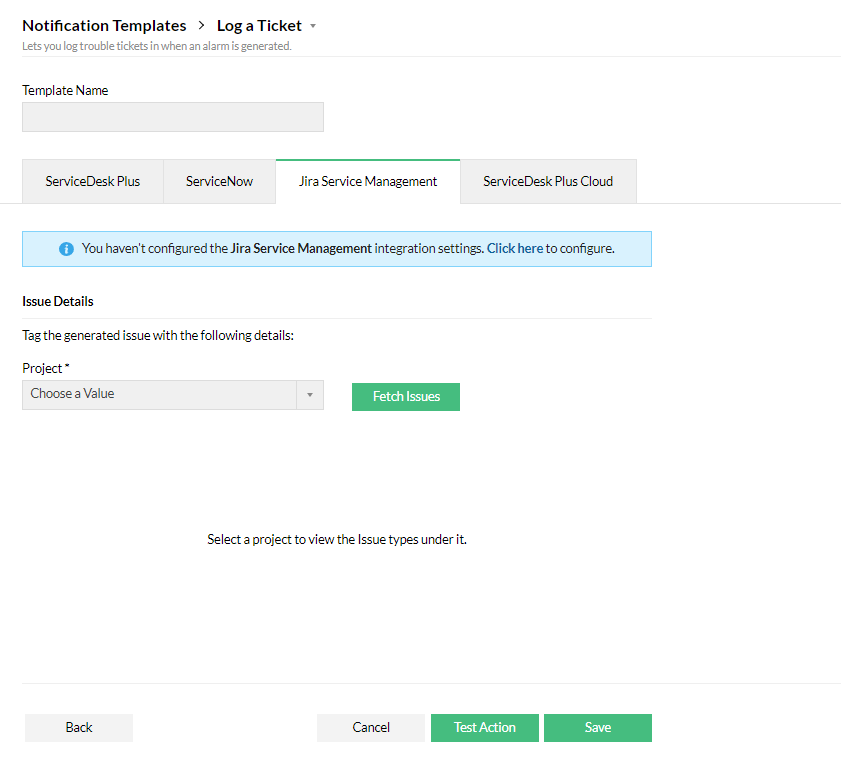Image resolution: width=841 pixels, height=775 pixels.
Task: Switch to the ServiceDesk Plus tab
Action: point(92,181)
